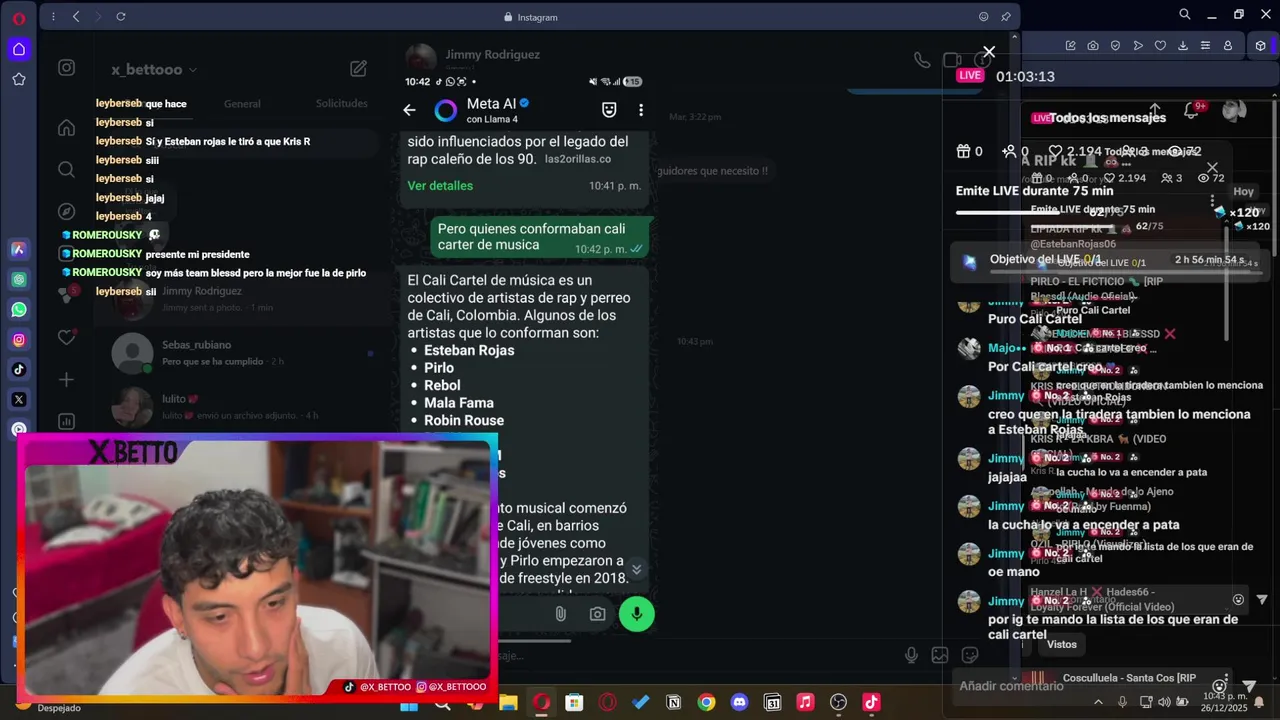Click the emoji reaction icon in address bar
1280x720 pixels.
(x=983, y=17)
